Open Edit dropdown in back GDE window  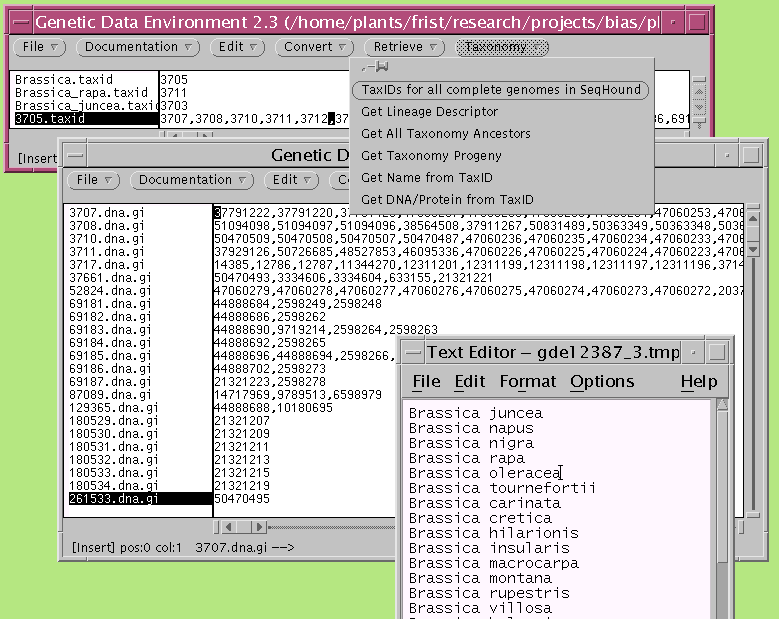(237, 47)
